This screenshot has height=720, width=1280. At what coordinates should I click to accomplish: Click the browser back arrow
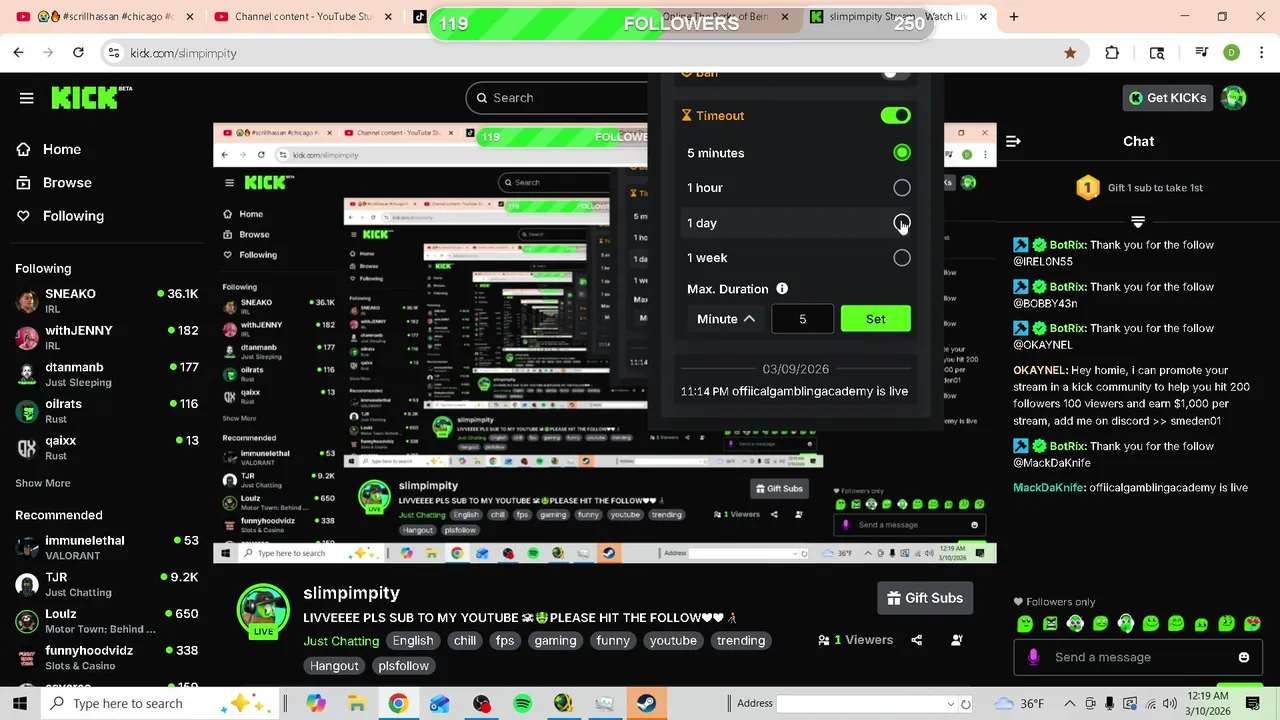point(19,53)
